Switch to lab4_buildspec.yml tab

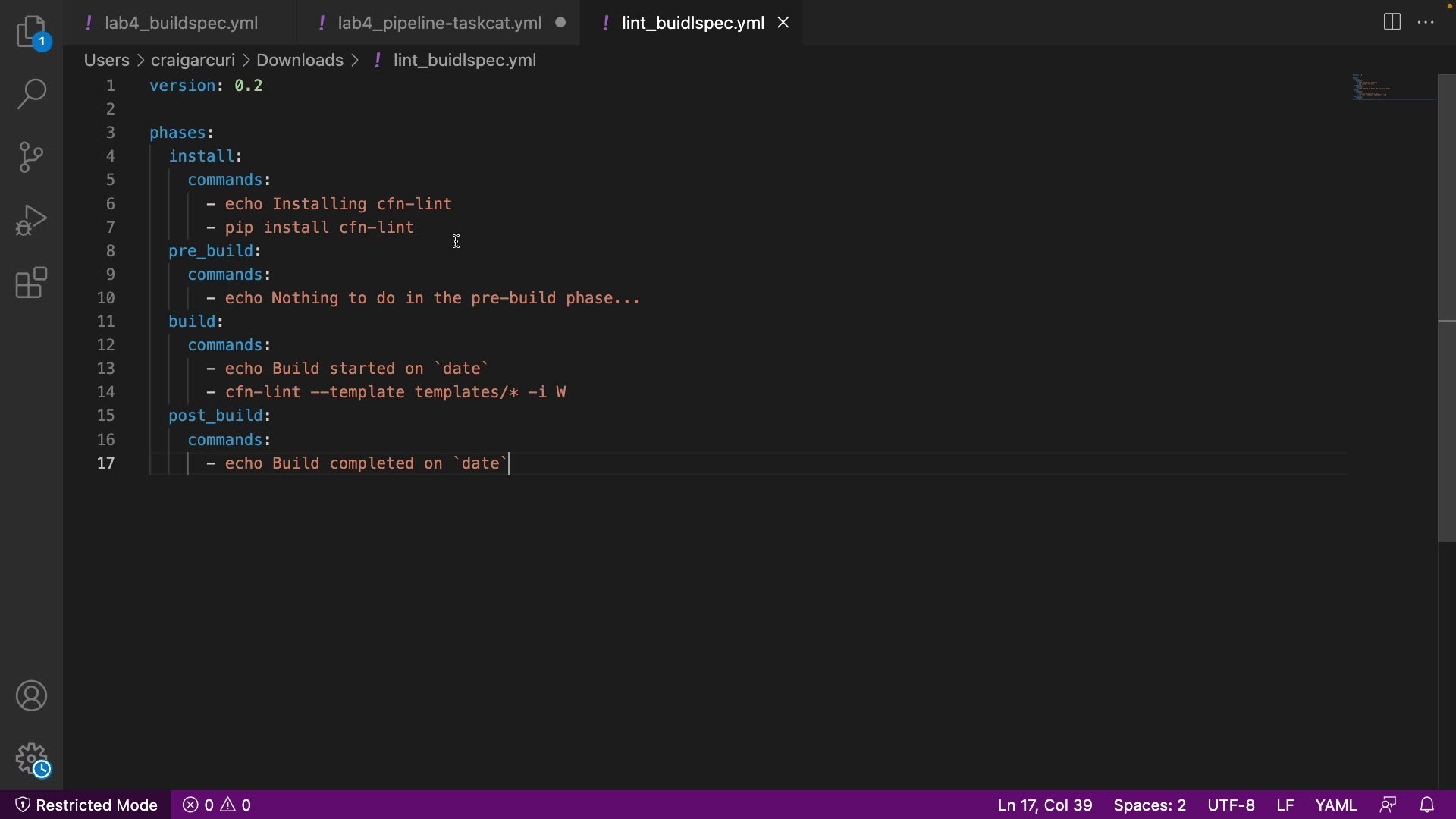(181, 24)
